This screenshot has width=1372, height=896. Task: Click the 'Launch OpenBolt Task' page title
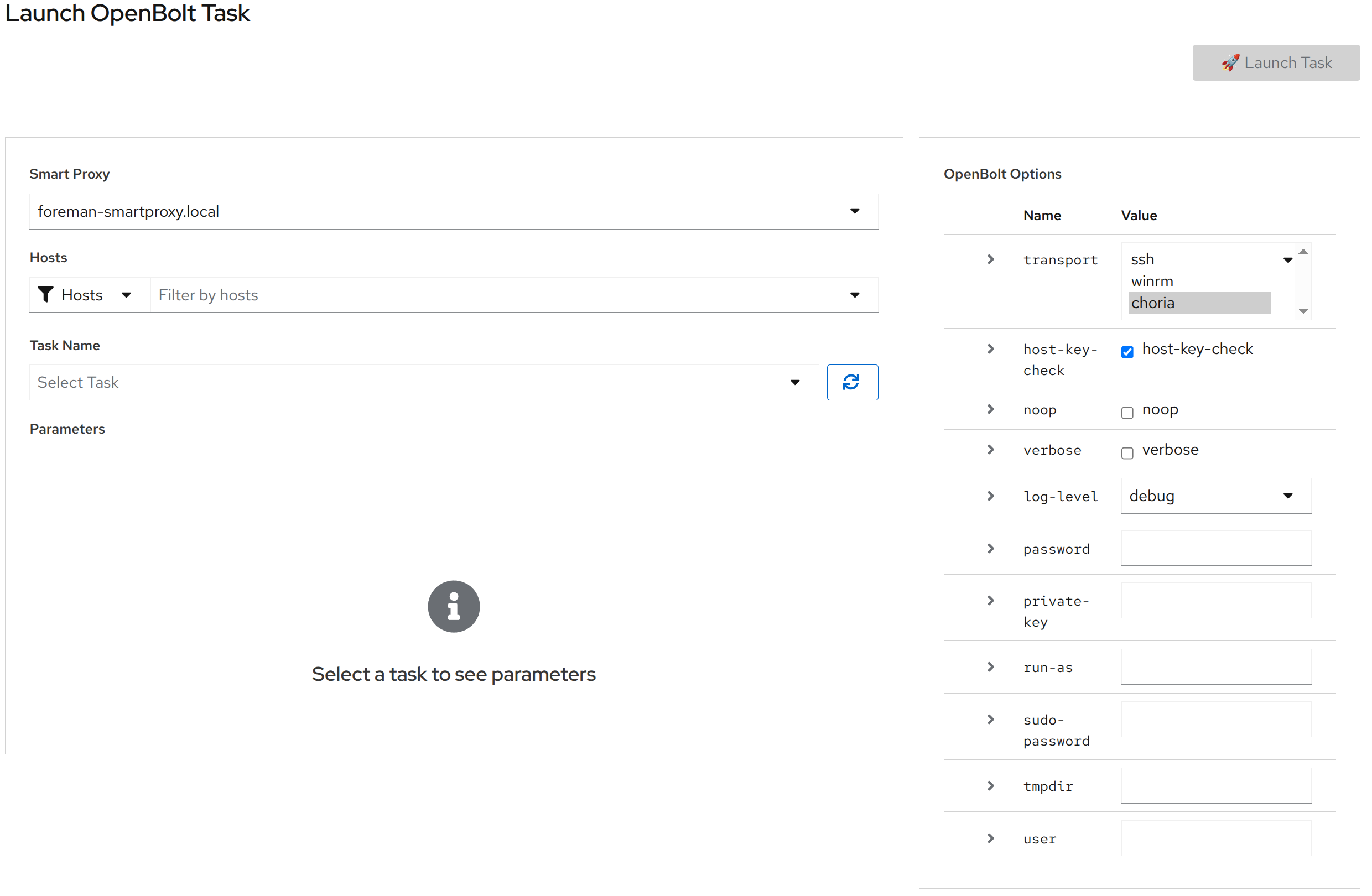pos(127,13)
